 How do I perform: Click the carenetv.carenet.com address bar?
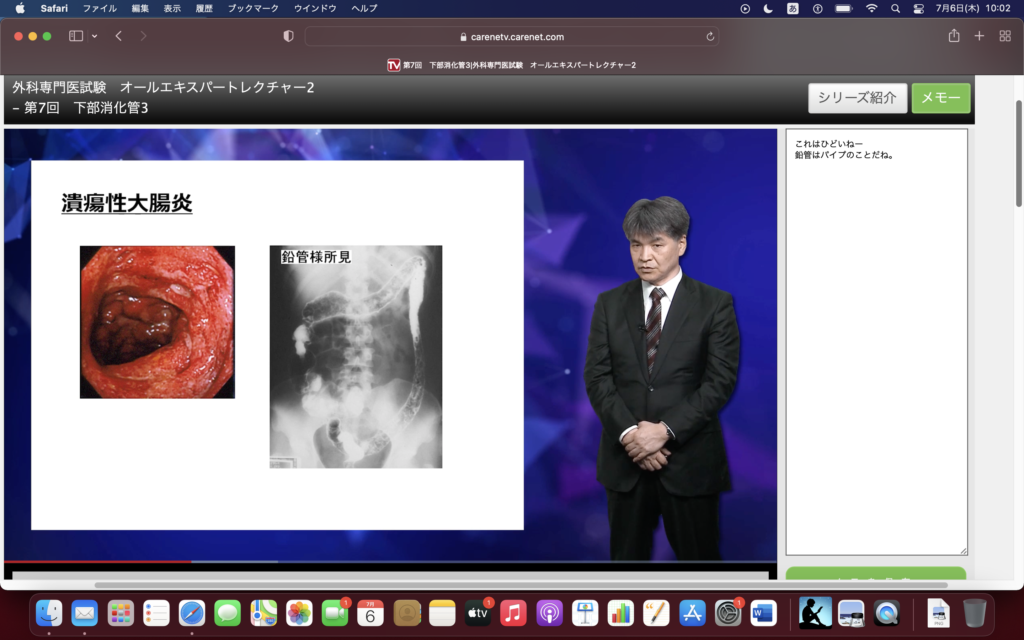tap(511, 37)
